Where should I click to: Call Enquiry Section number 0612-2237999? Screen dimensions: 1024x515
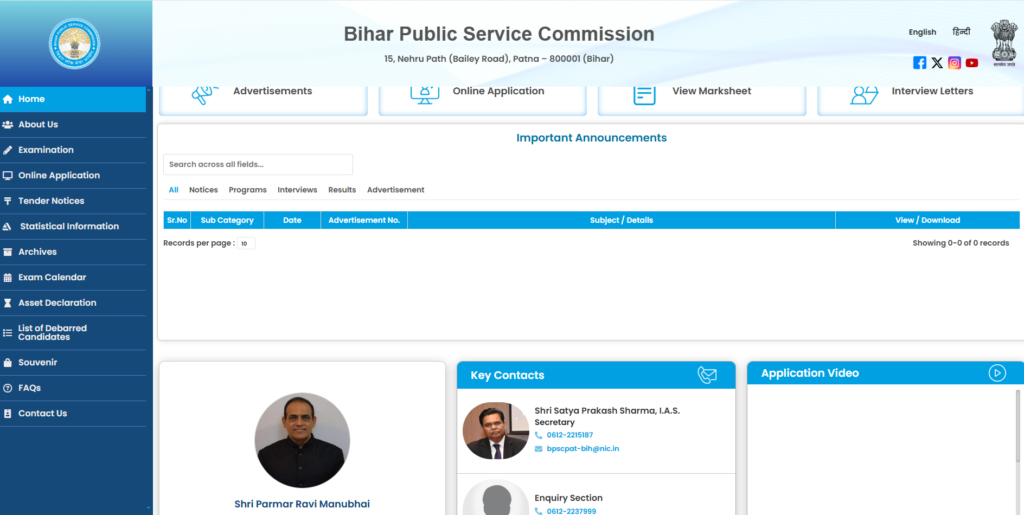point(571,512)
